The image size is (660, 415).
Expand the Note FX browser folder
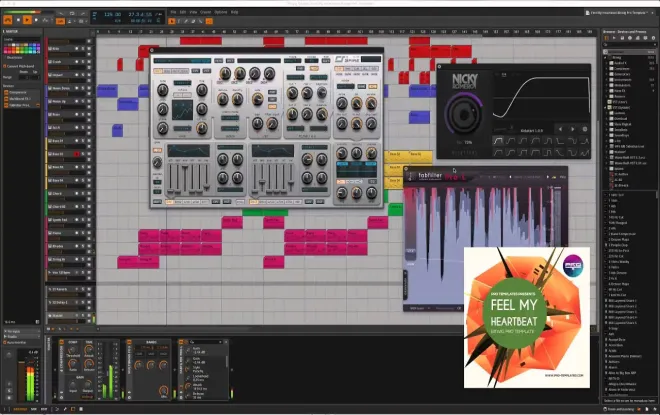(x=607, y=90)
